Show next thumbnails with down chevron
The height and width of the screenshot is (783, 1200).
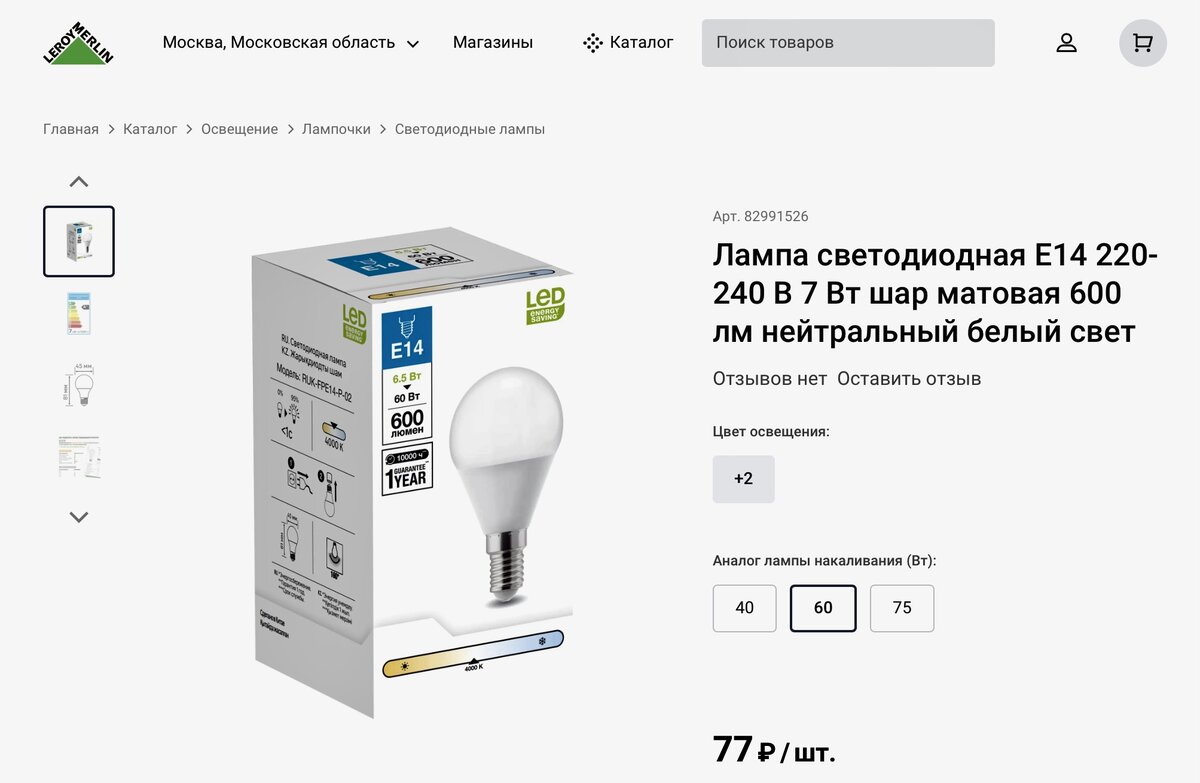[79, 517]
